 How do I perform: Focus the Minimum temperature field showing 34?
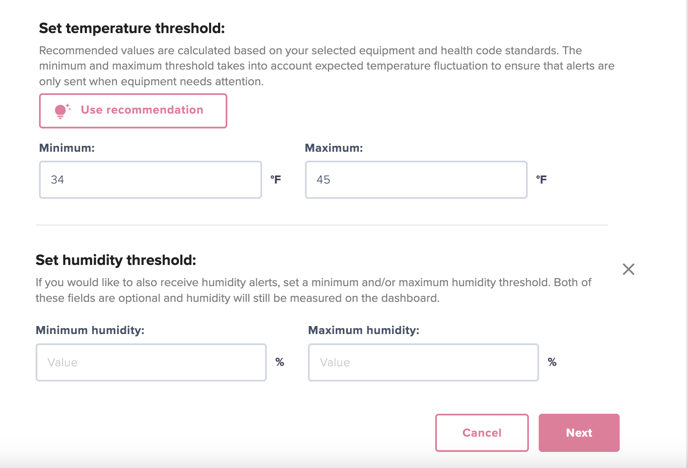(150, 180)
